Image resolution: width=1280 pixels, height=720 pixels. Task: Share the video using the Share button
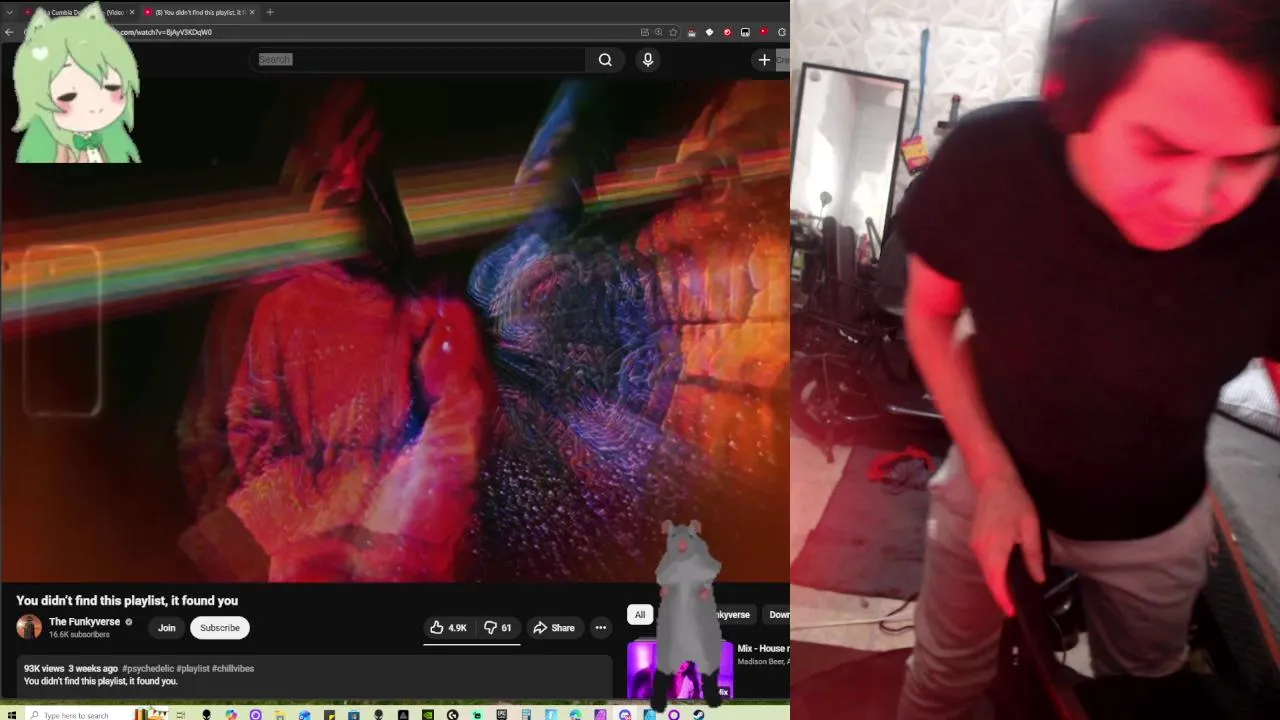[x=553, y=628]
